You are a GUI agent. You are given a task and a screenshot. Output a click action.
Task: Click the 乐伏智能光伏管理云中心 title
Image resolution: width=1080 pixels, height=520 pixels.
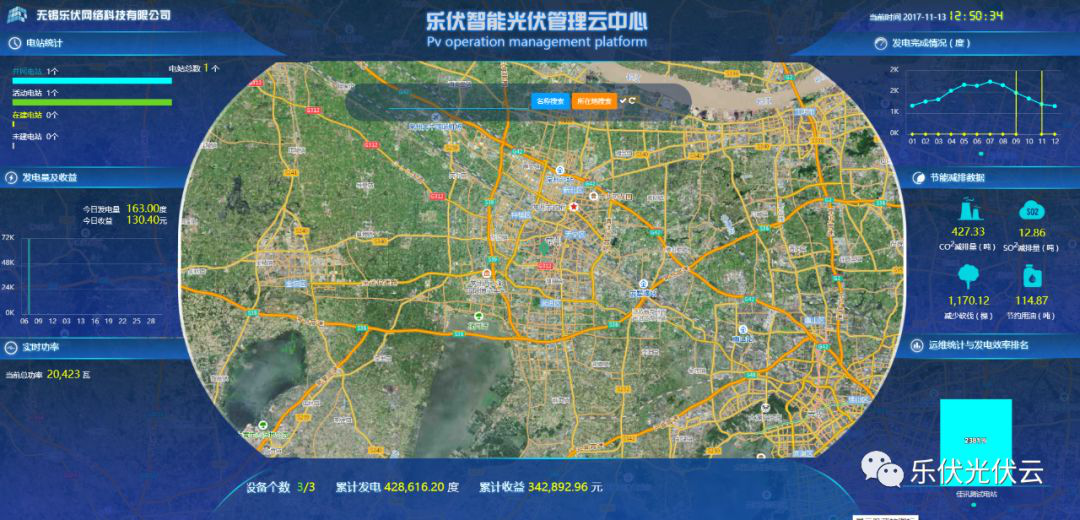click(x=537, y=21)
